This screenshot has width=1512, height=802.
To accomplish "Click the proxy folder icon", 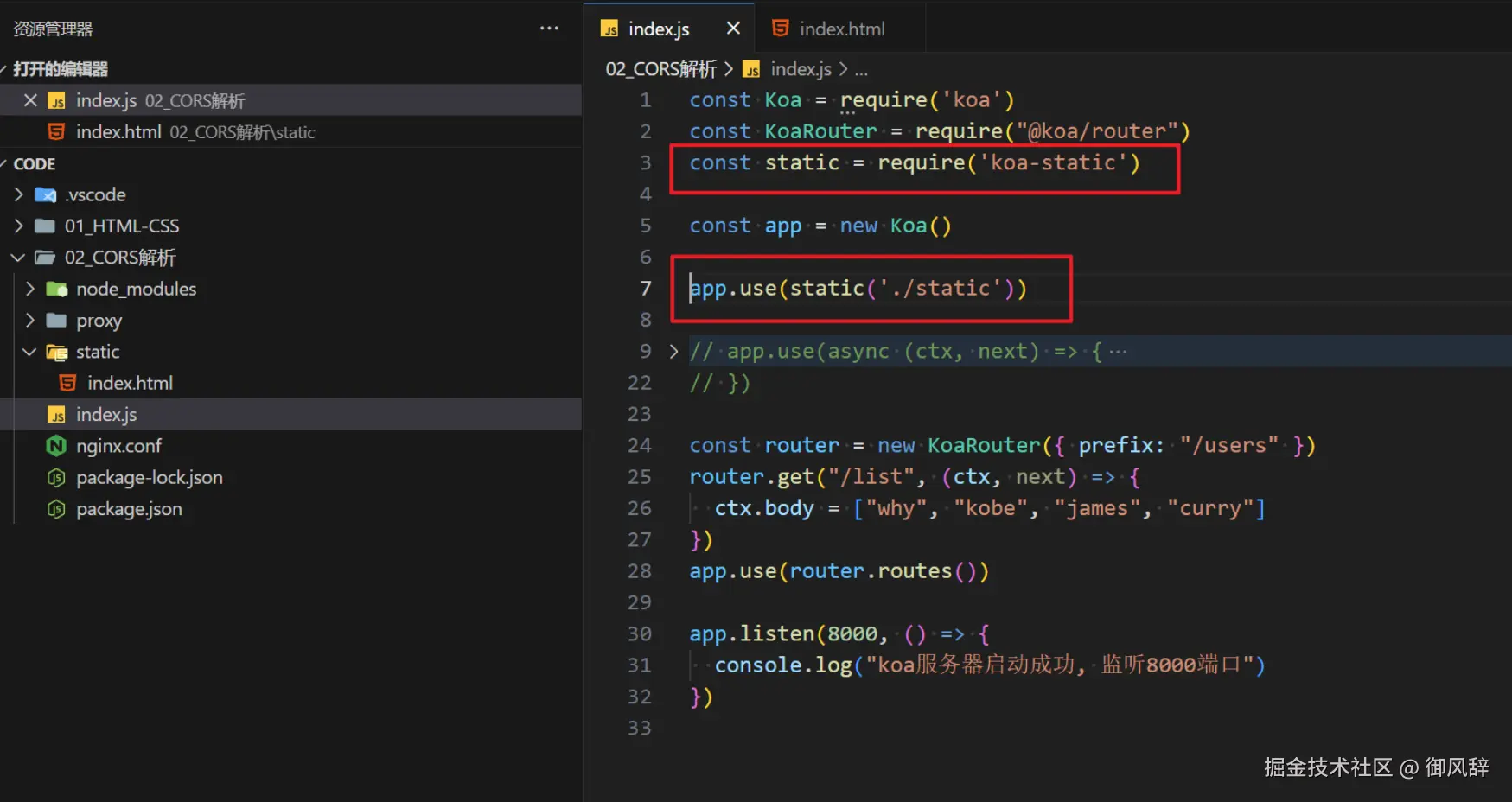I will coord(56,321).
